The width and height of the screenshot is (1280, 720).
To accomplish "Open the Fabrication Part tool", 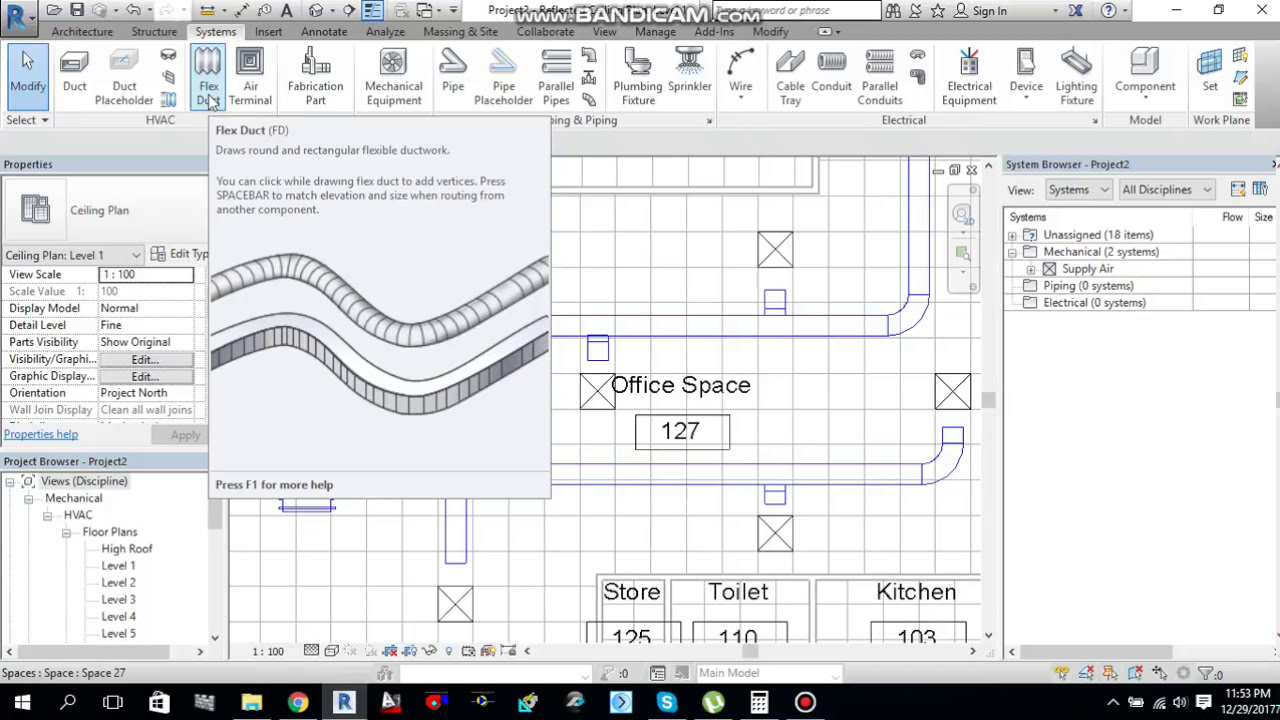I will (315, 78).
